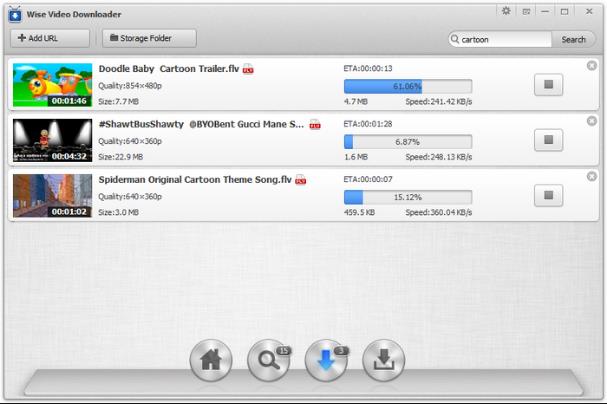The height and width of the screenshot is (404, 607).
Task: Remove Spiderman Theme Song from the list
Action: point(591,177)
